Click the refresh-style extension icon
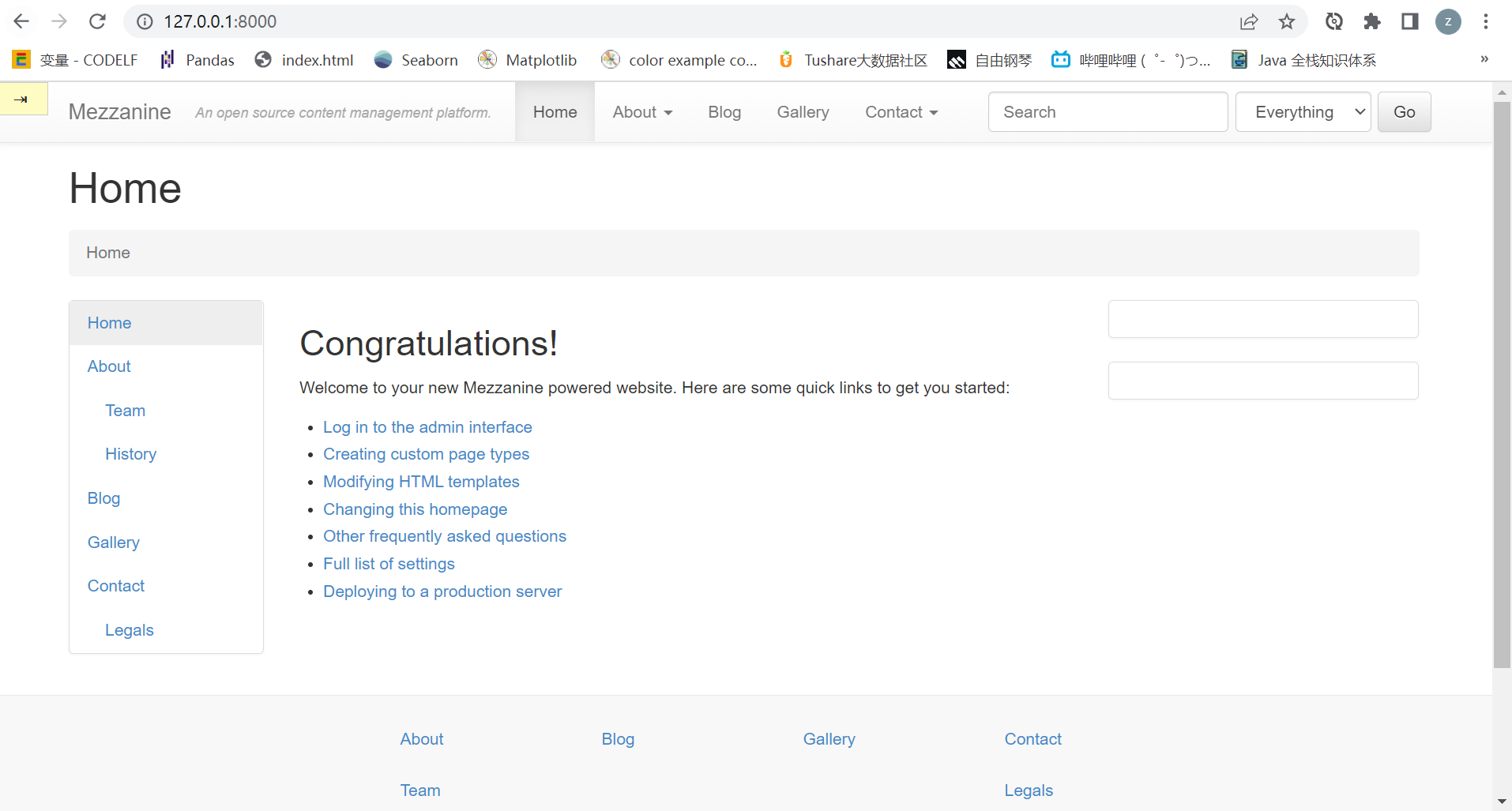 pyautogui.click(x=1334, y=21)
